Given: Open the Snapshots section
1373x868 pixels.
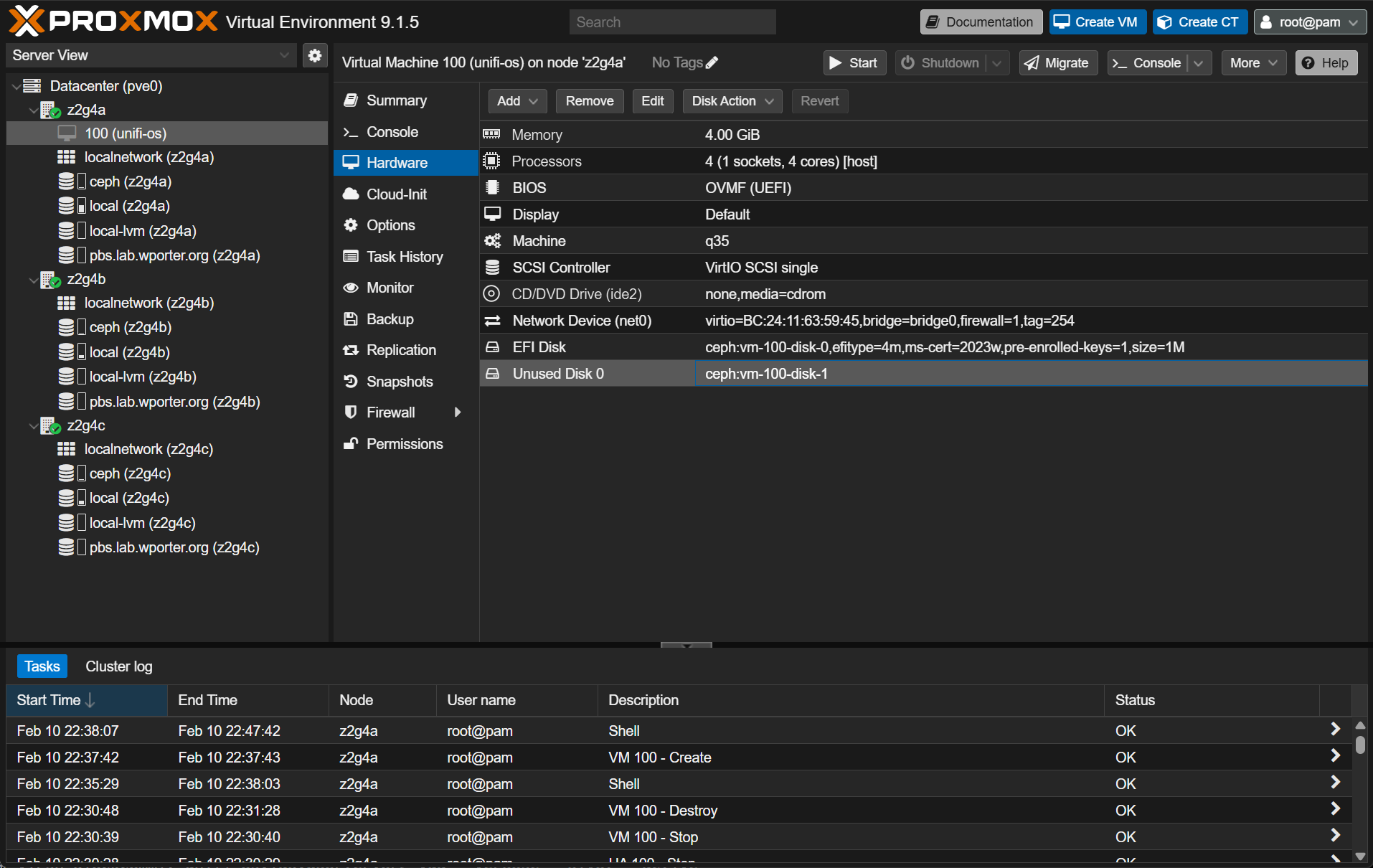Looking at the screenshot, I should coord(399,381).
